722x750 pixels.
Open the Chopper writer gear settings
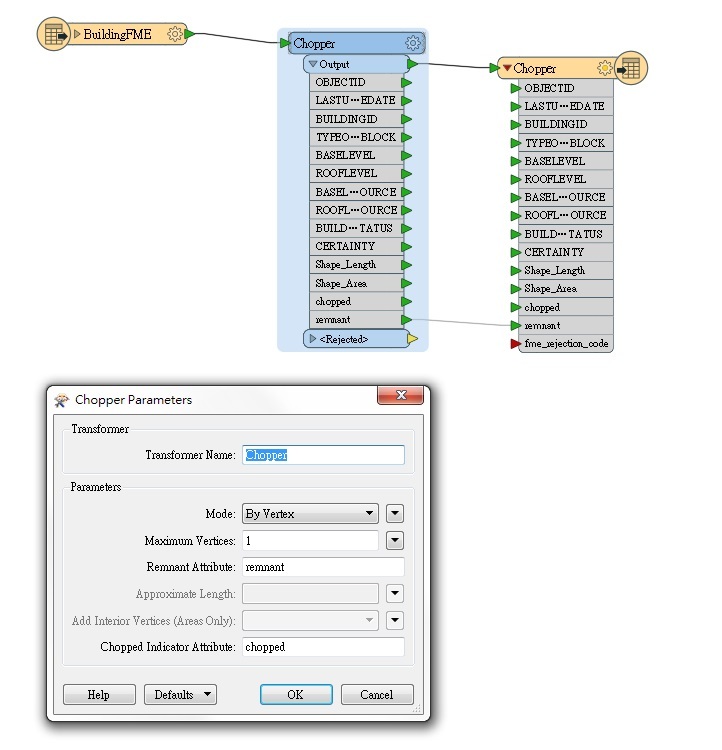605,68
